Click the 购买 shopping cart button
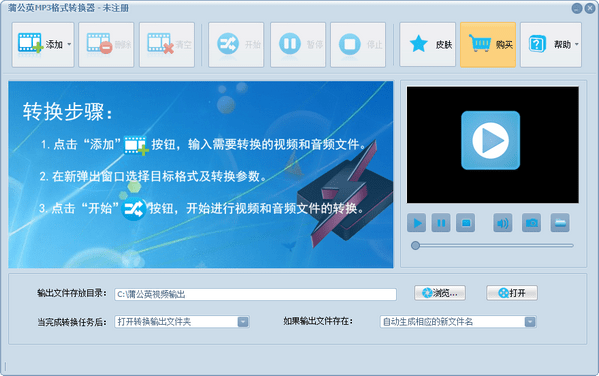The image size is (599, 376). pos(488,45)
